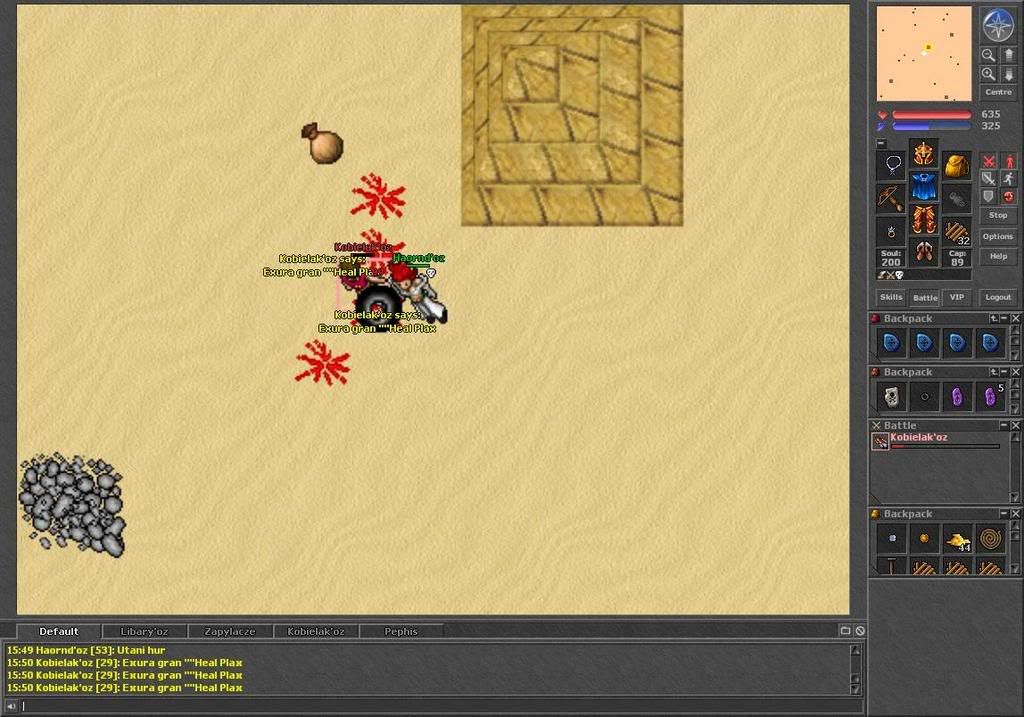Minimize the third Backpack container
The image size is (1024, 717).
[x=1004, y=514]
